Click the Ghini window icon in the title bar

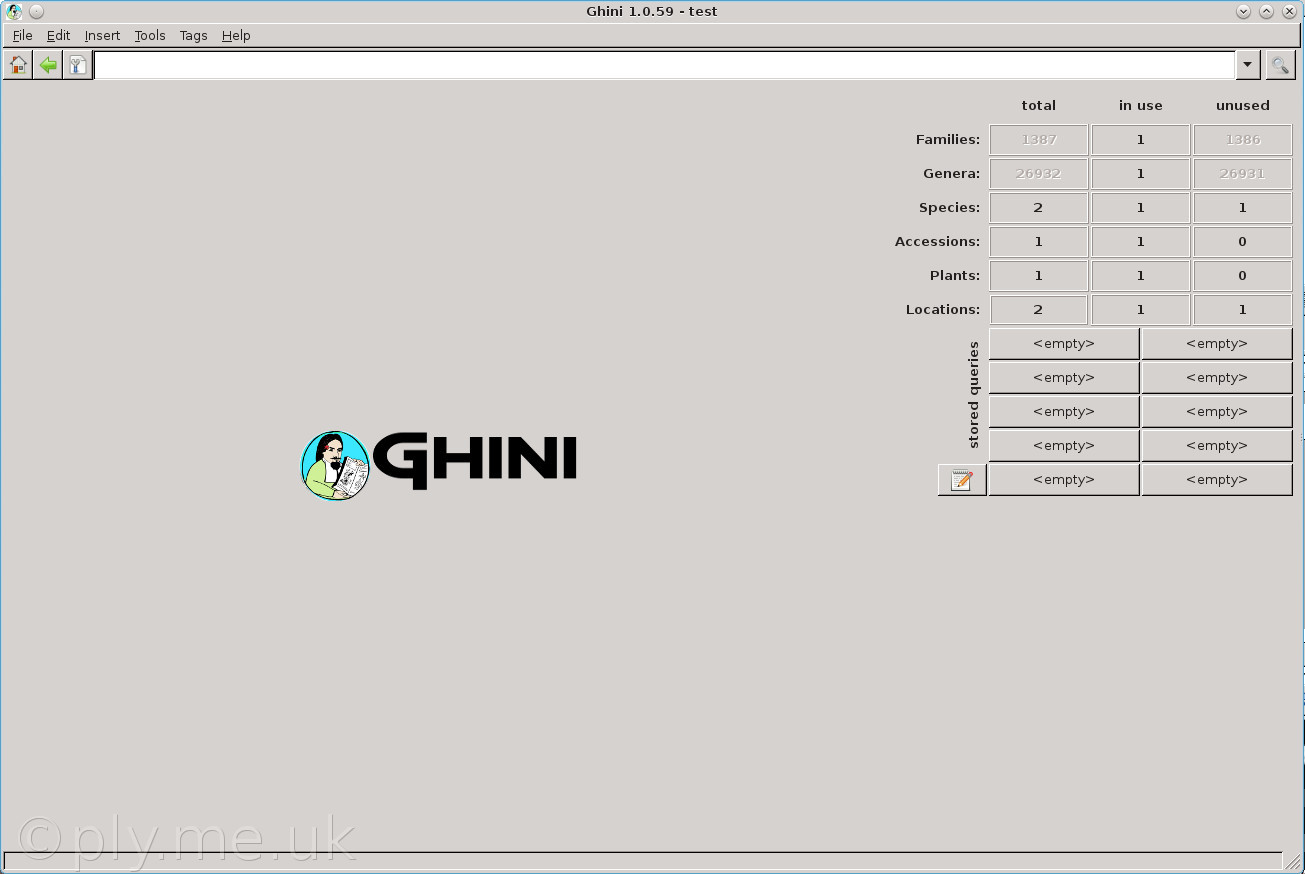point(14,12)
